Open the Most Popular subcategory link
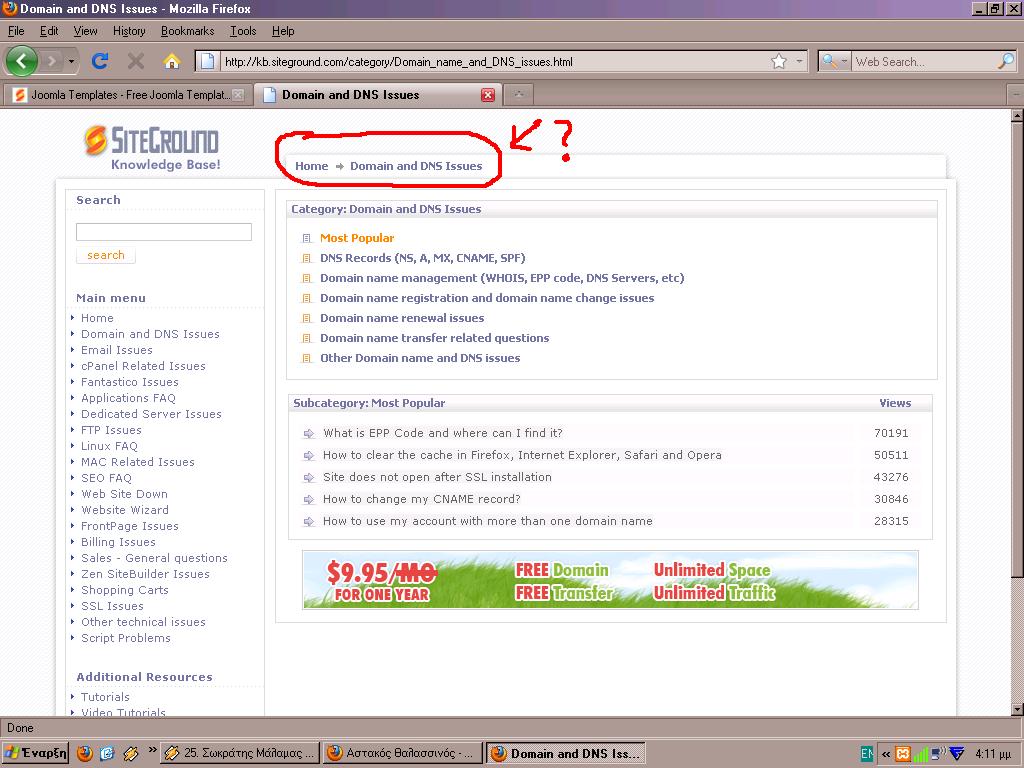The width and height of the screenshot is (1024, 768). 357,238
